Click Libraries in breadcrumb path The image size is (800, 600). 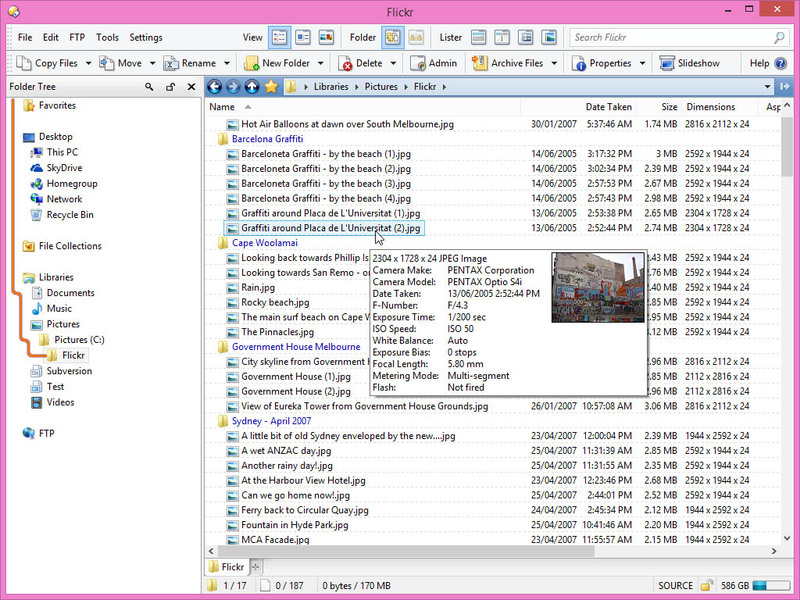[x=331, y=87]
